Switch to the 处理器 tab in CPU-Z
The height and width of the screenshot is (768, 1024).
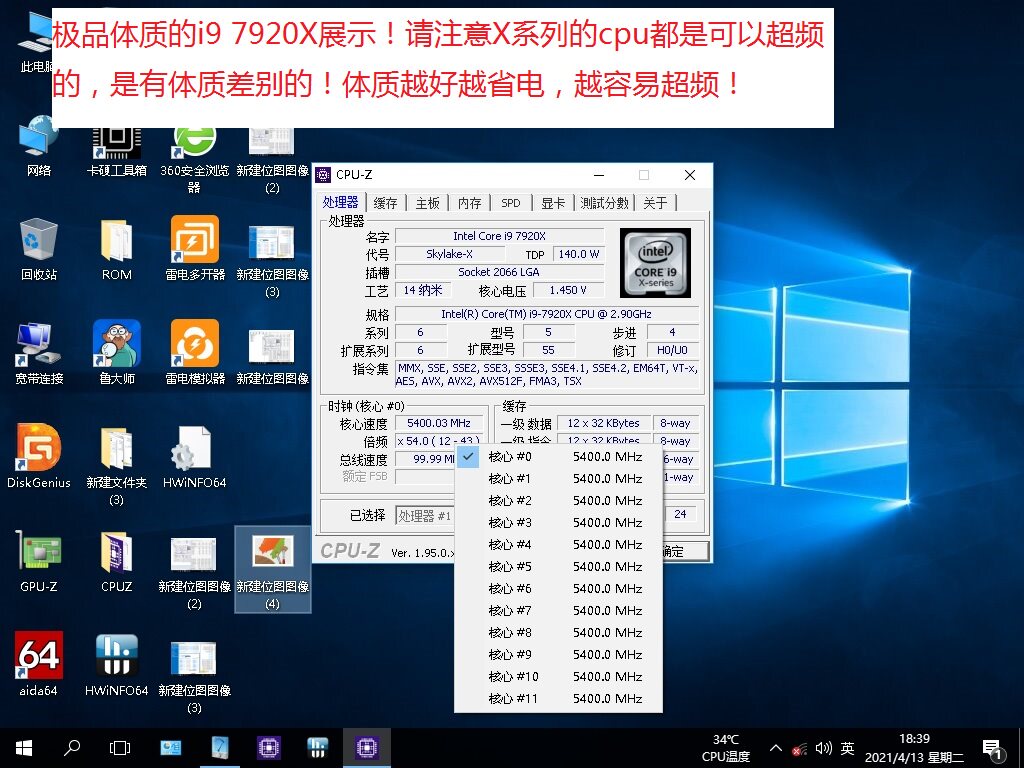point(340,202)
